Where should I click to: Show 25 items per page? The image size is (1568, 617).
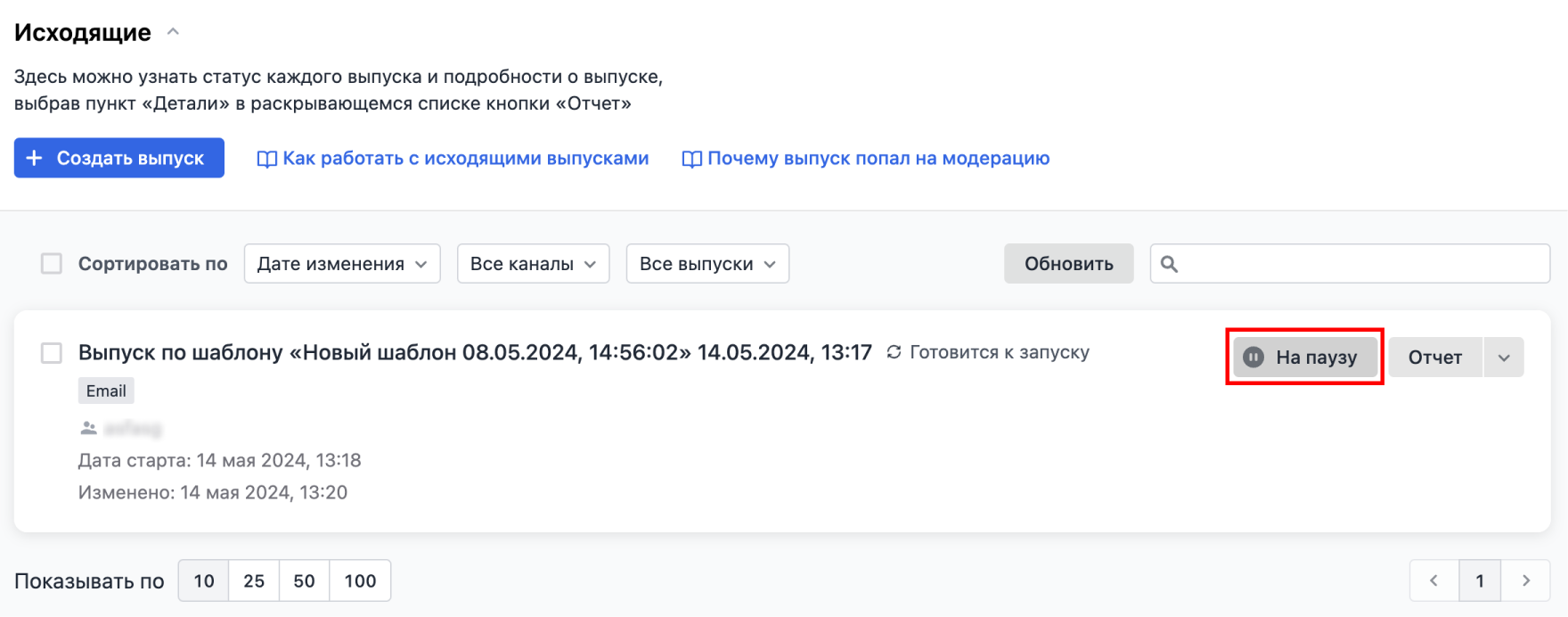(x=254, y=580)
